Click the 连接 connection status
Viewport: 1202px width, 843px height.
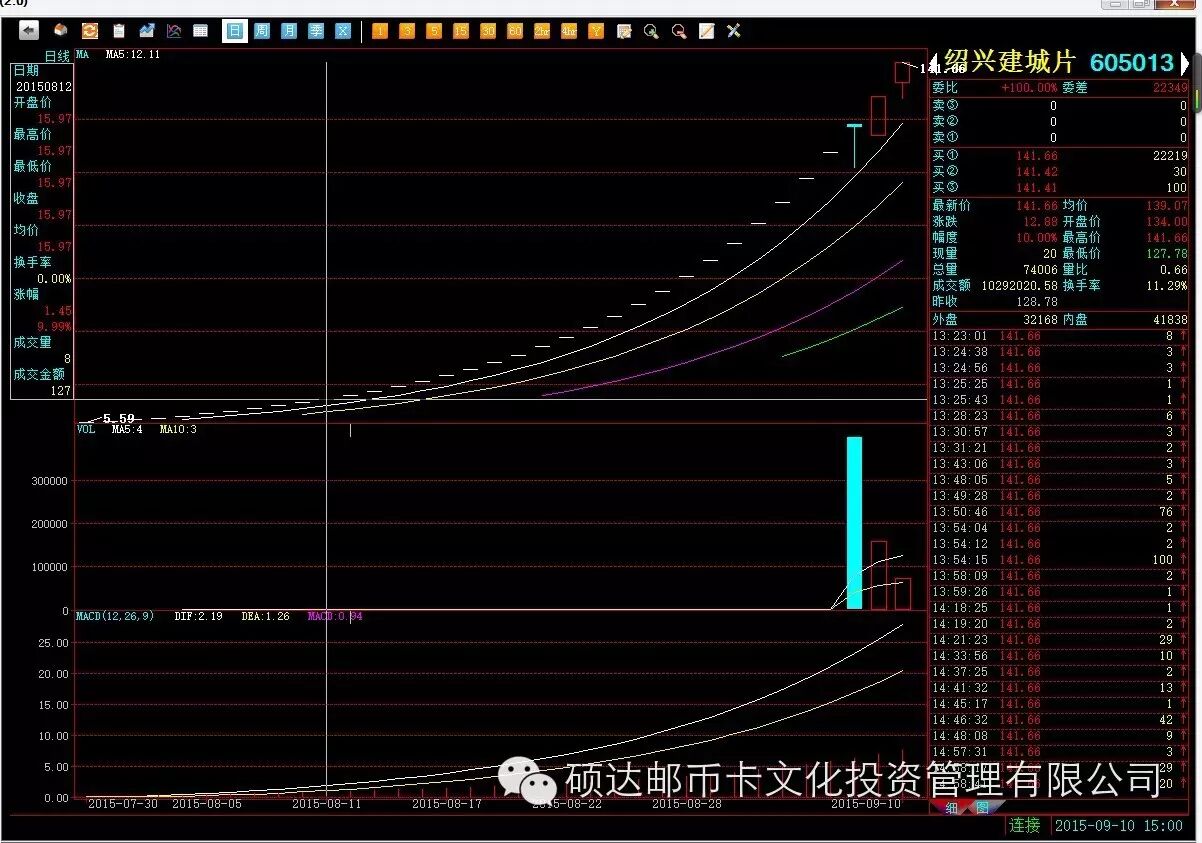click(x=1025, y=826)
